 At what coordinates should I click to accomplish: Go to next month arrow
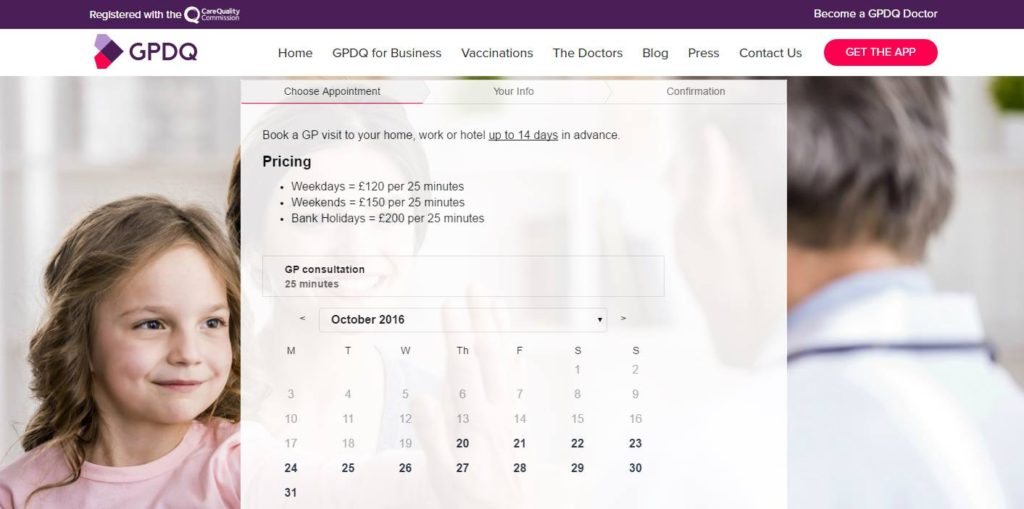[623, 319]
